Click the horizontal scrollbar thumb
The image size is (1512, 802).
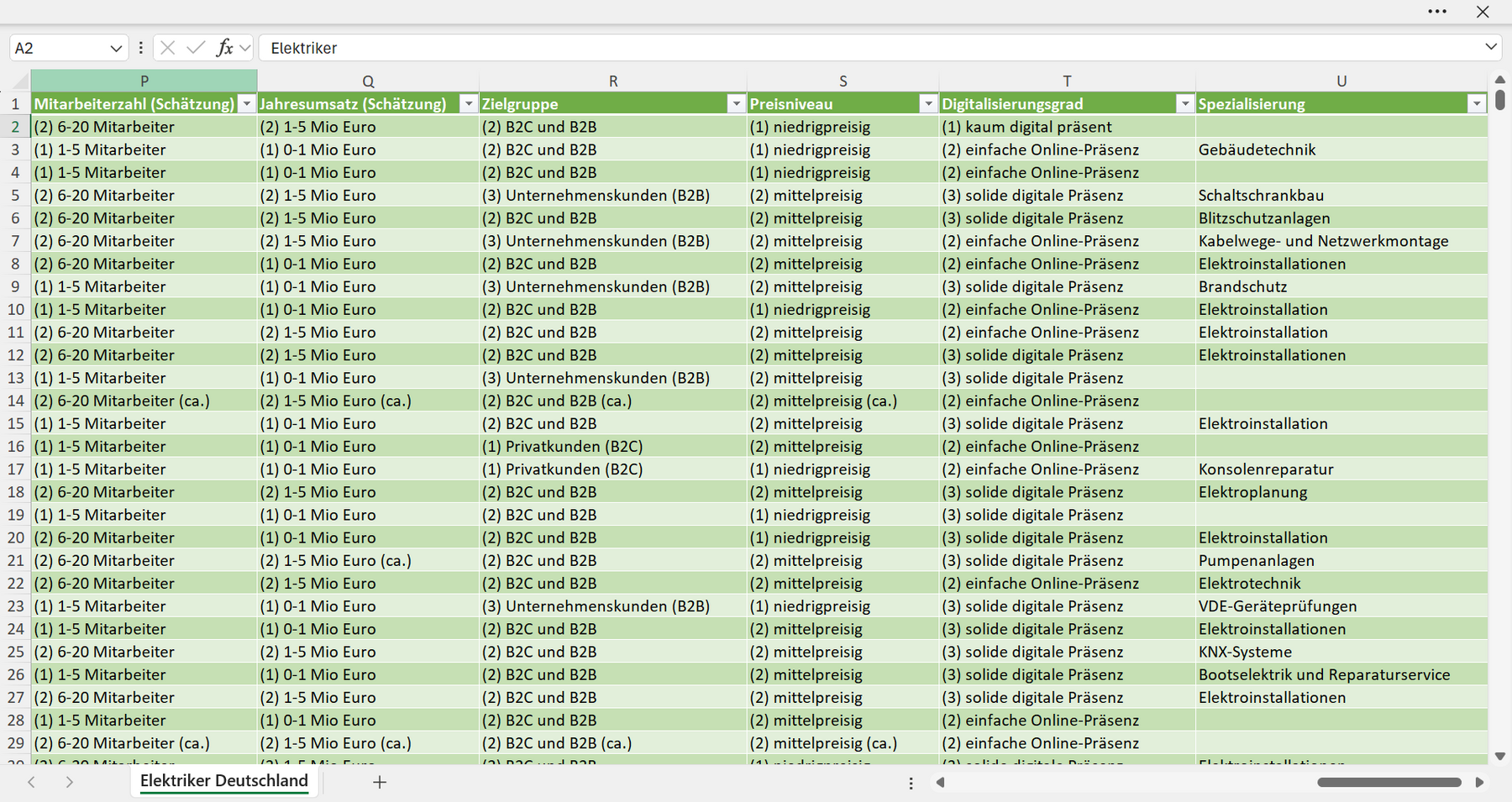pos(1389,782)
